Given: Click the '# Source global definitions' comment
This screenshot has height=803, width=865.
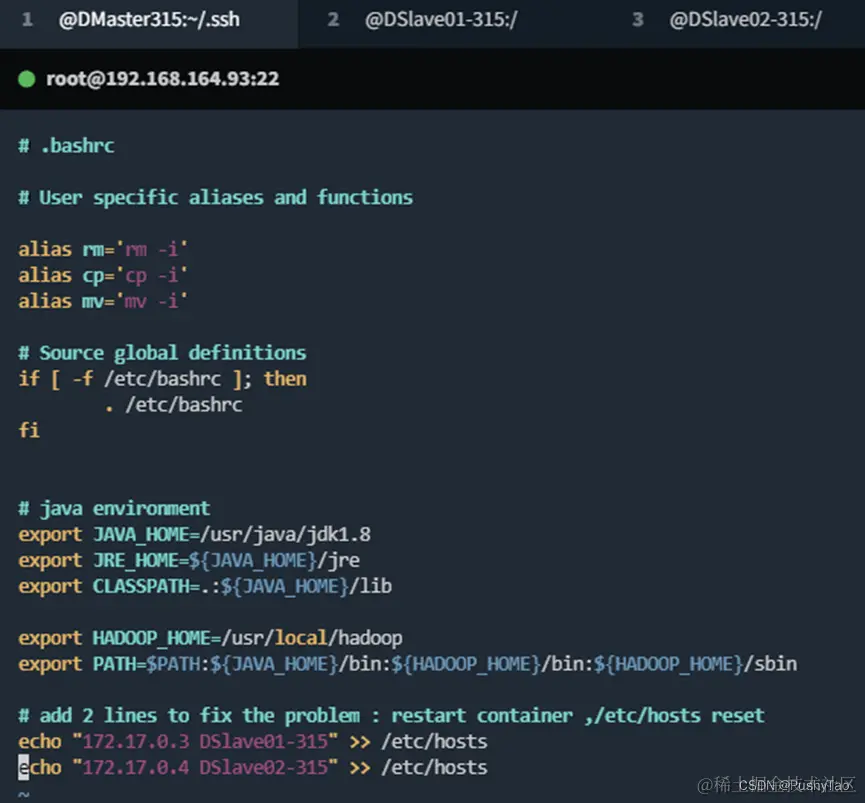Looking at the screenshot, I should tap(162, 354).
